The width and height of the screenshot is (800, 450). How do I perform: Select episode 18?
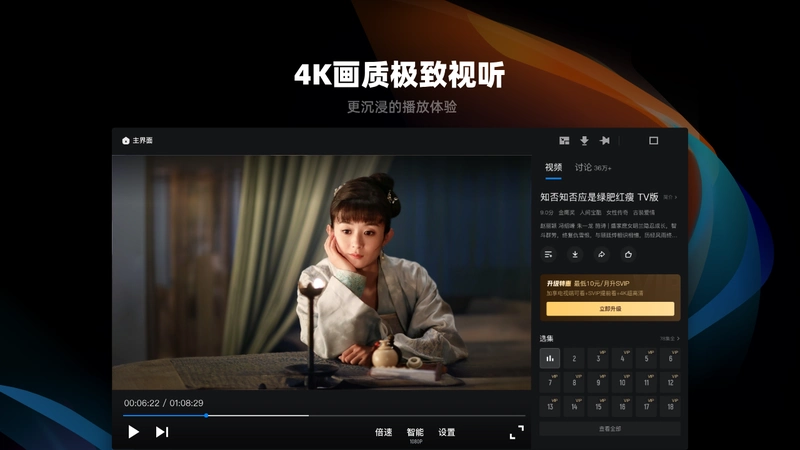670,406
